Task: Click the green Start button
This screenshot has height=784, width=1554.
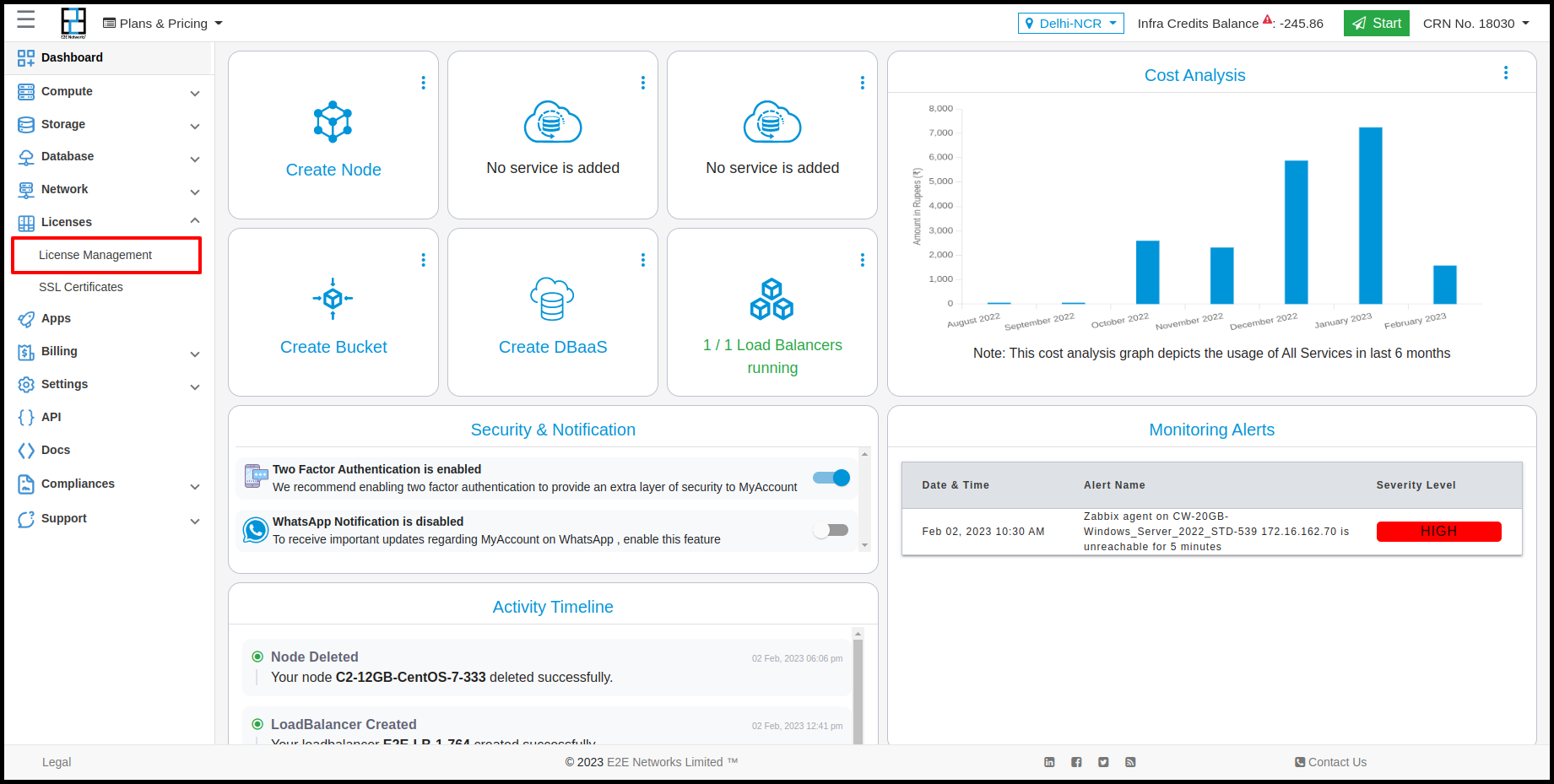Action: tap(1376, 23)
